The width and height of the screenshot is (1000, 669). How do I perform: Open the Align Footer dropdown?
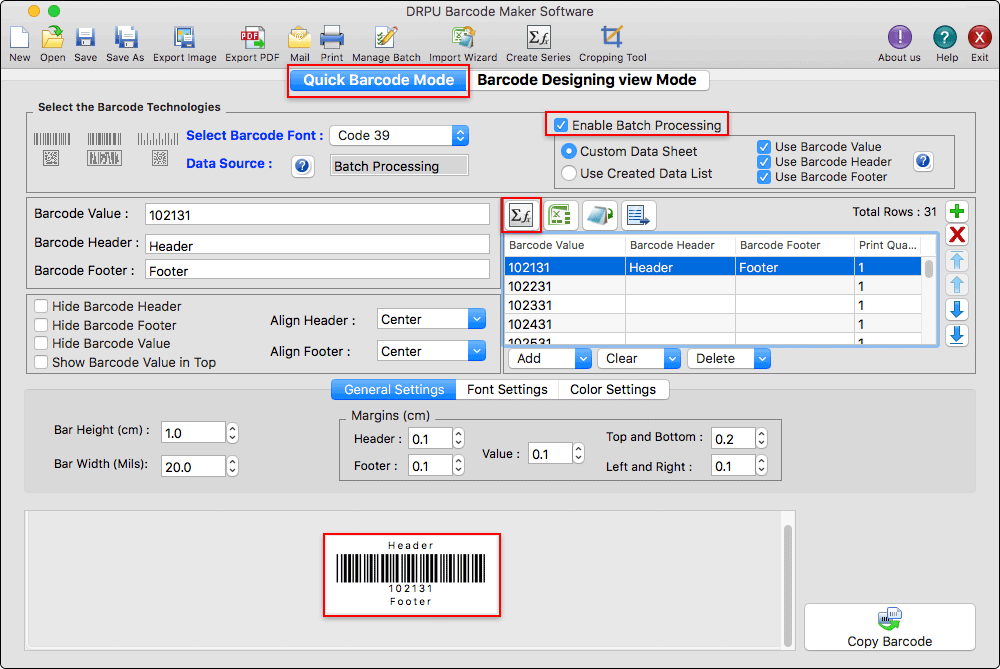431,351
